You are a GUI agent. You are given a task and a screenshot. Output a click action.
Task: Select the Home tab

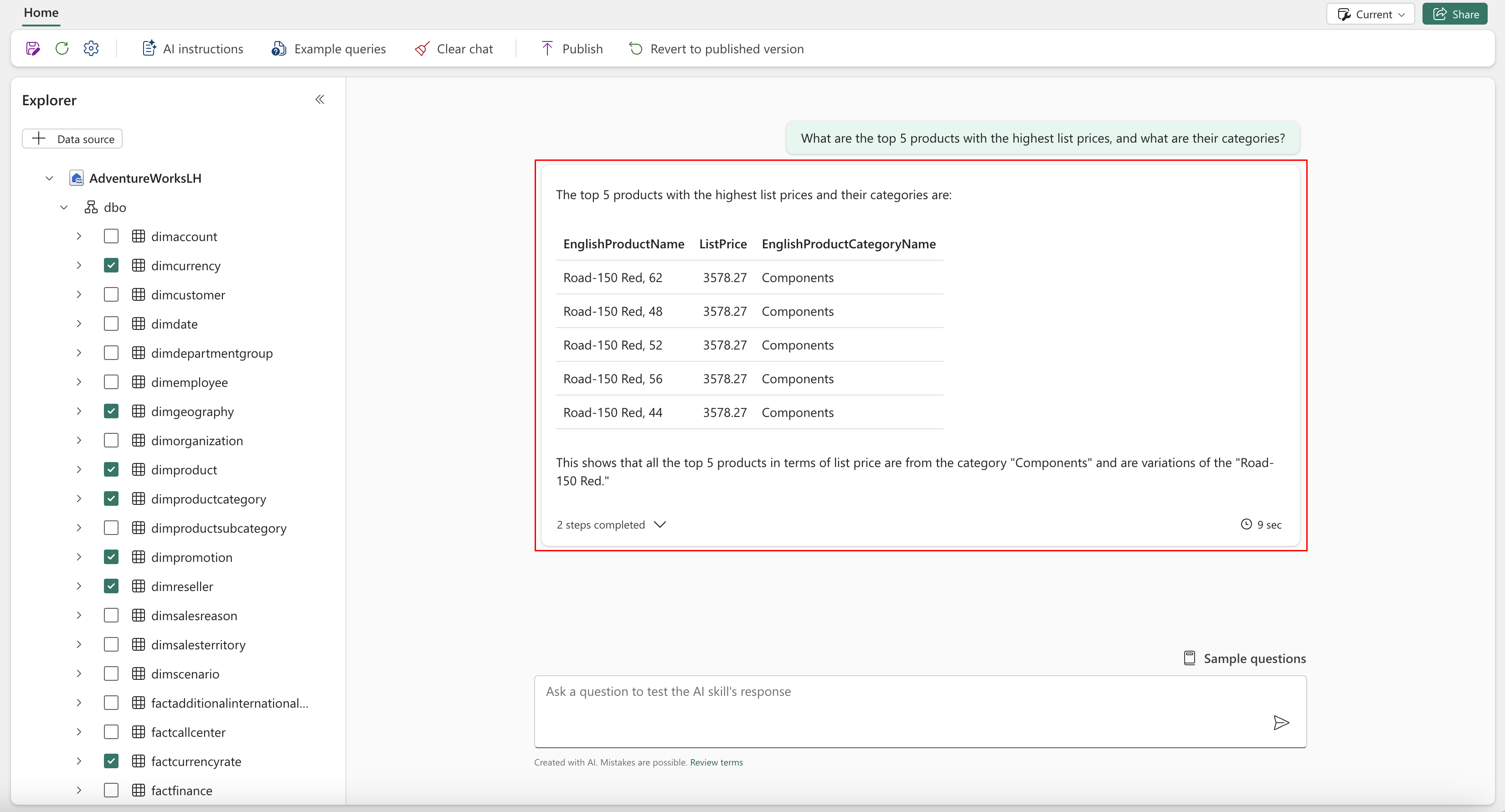click(x=41, y=13)
